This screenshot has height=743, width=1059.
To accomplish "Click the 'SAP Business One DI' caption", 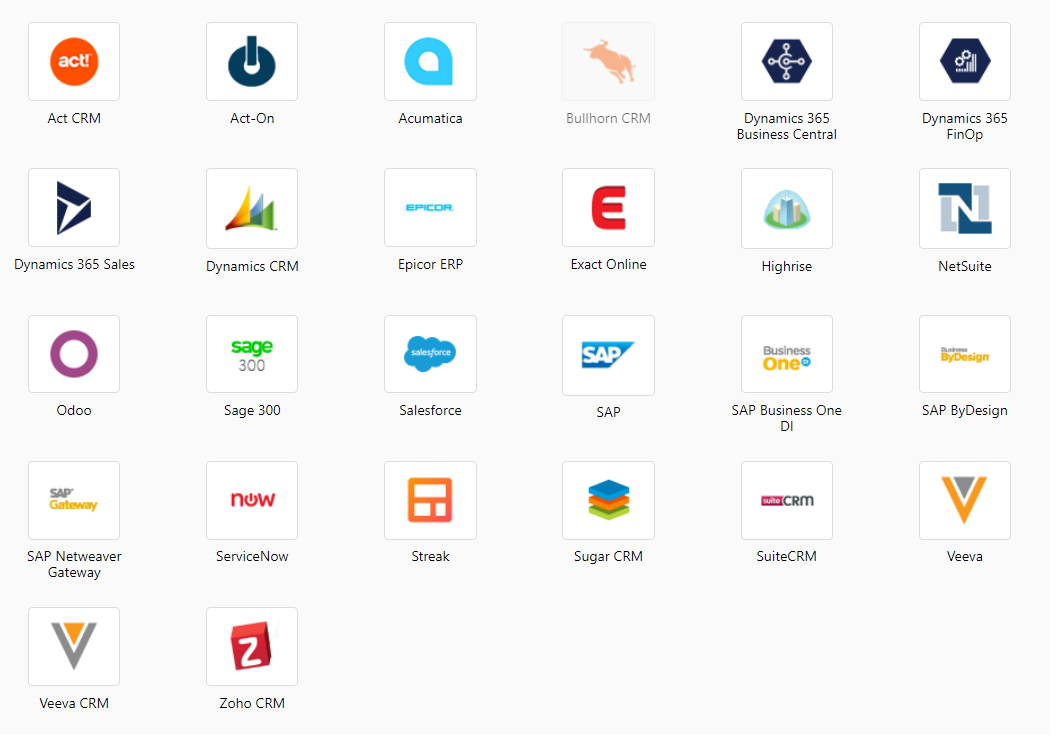I will coord(787,418).
